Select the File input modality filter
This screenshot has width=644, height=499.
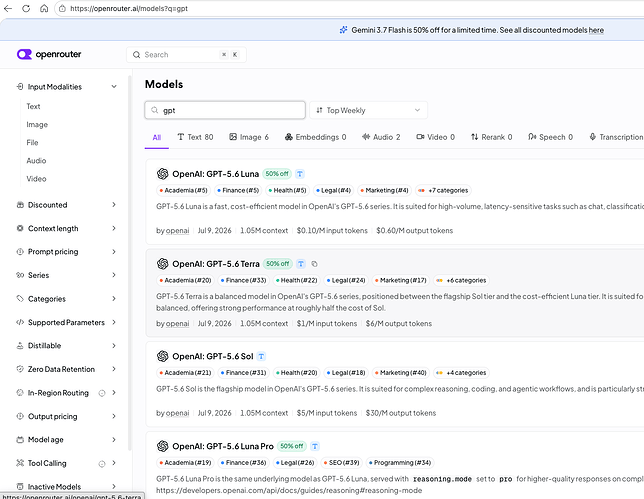pyautogui.click(x=32, y=143)
